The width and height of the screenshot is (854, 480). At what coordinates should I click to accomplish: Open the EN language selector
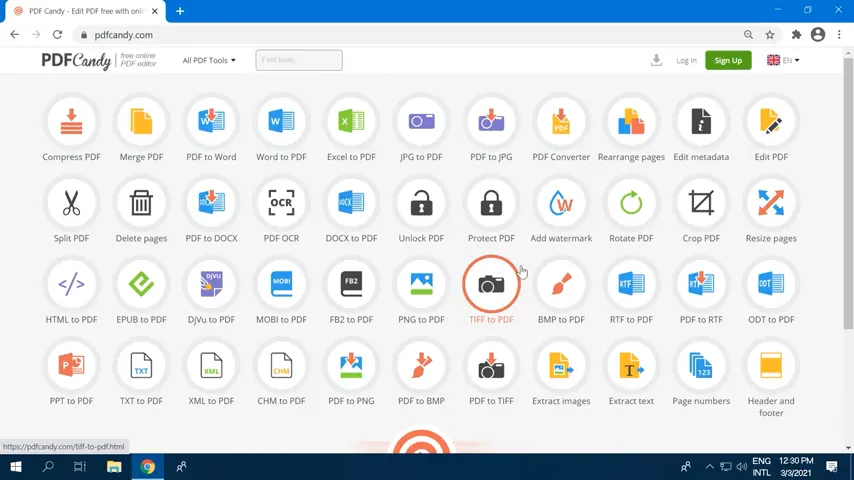coord(783,60)
